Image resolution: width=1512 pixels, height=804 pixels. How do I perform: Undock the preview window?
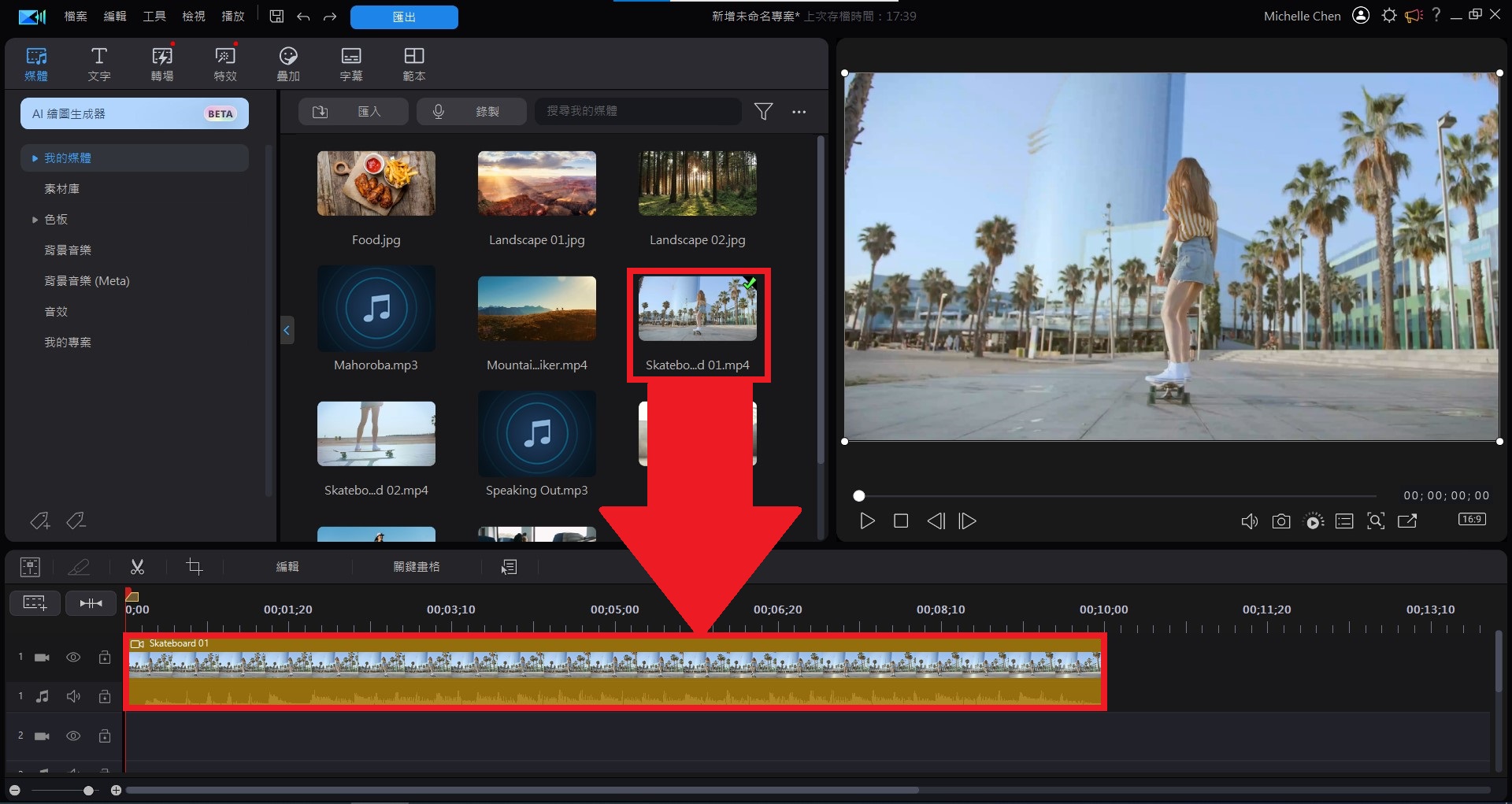(x=1407, y=521)
